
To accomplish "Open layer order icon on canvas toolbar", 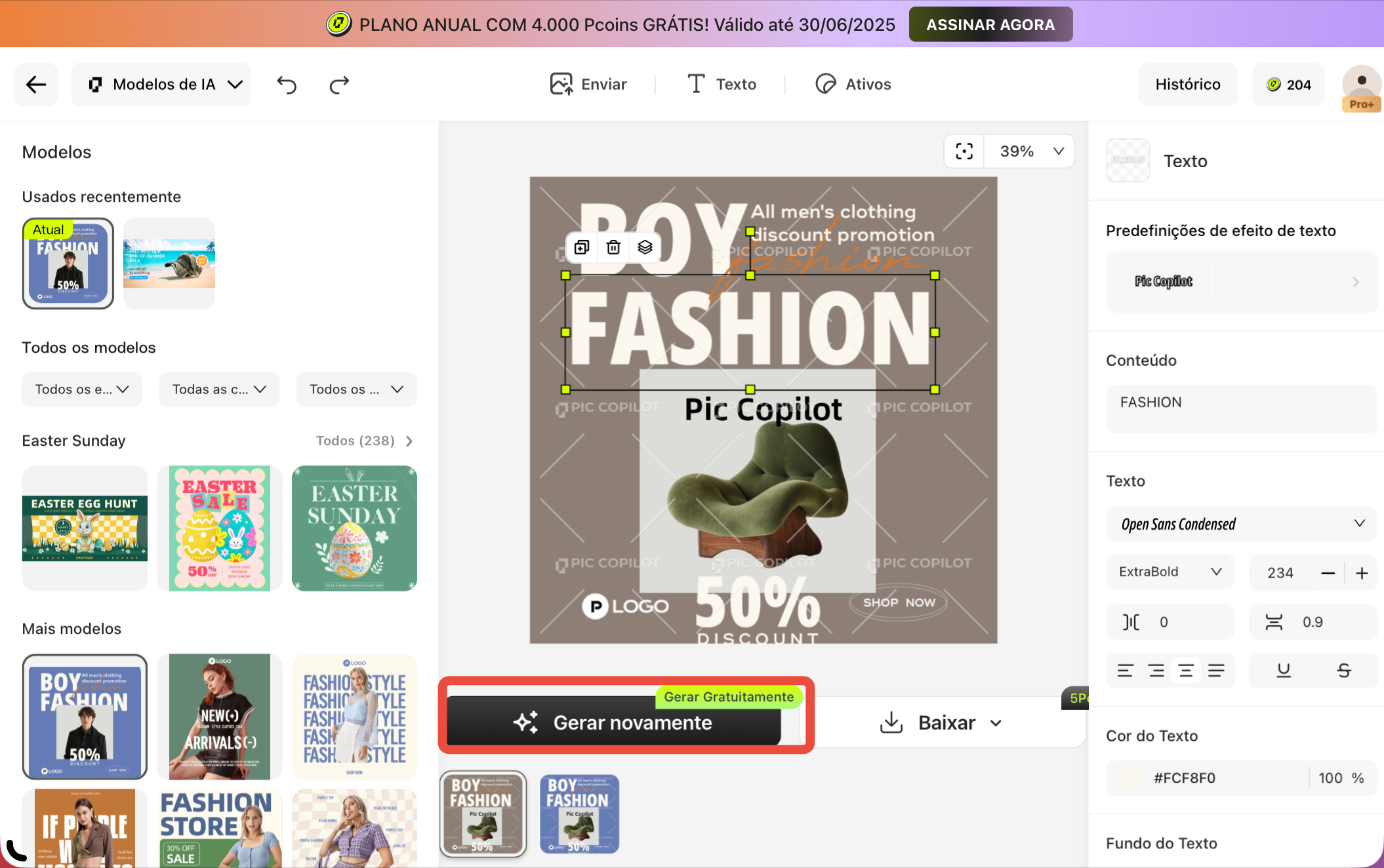I will (x=645, y=247).
